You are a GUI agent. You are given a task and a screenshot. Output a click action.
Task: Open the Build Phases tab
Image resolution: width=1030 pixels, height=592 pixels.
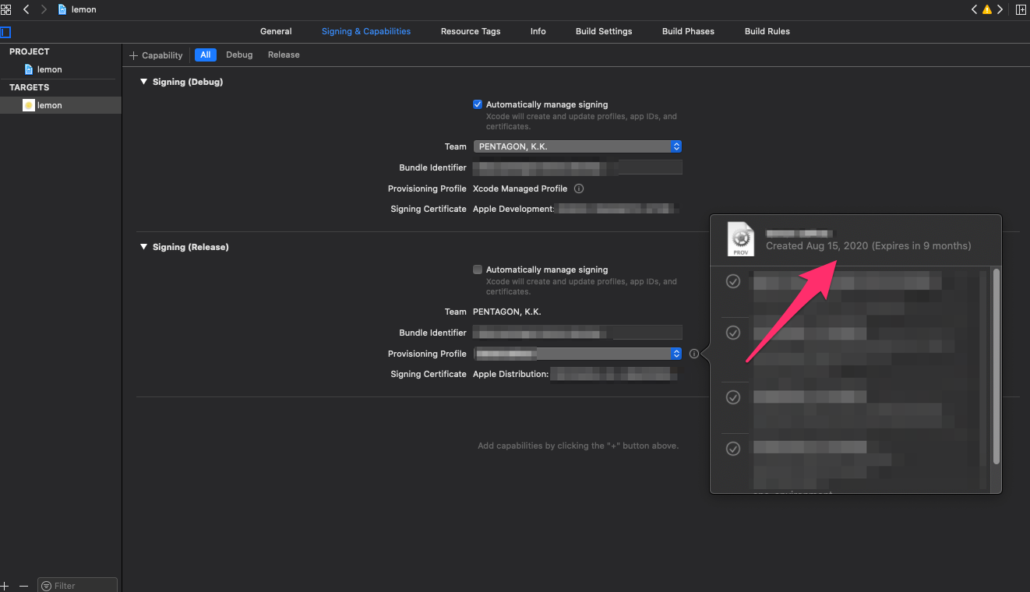pyautogui.click(x=688, y=31)
